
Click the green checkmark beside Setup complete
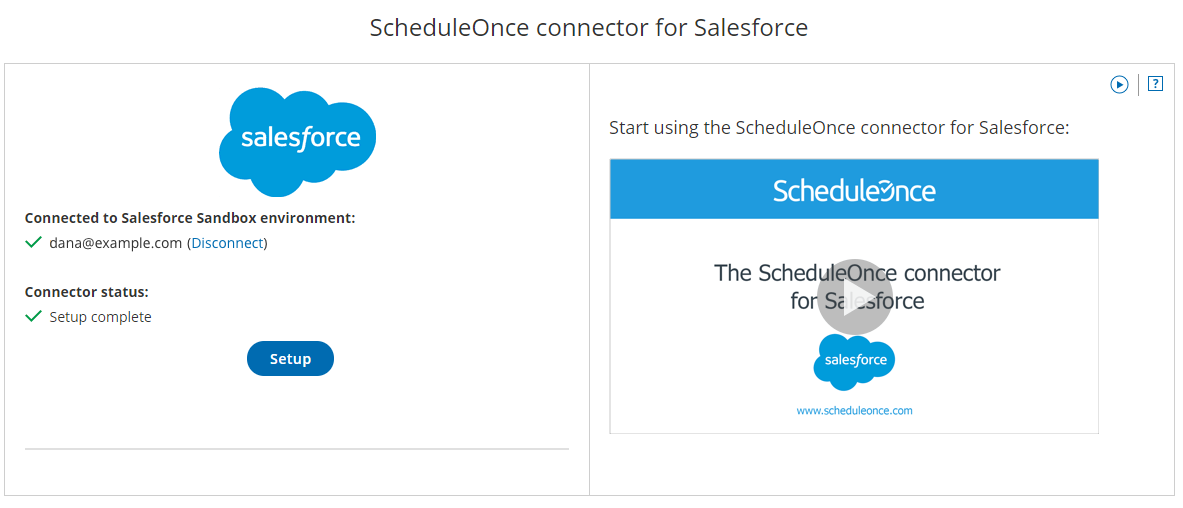pos(33,316)
